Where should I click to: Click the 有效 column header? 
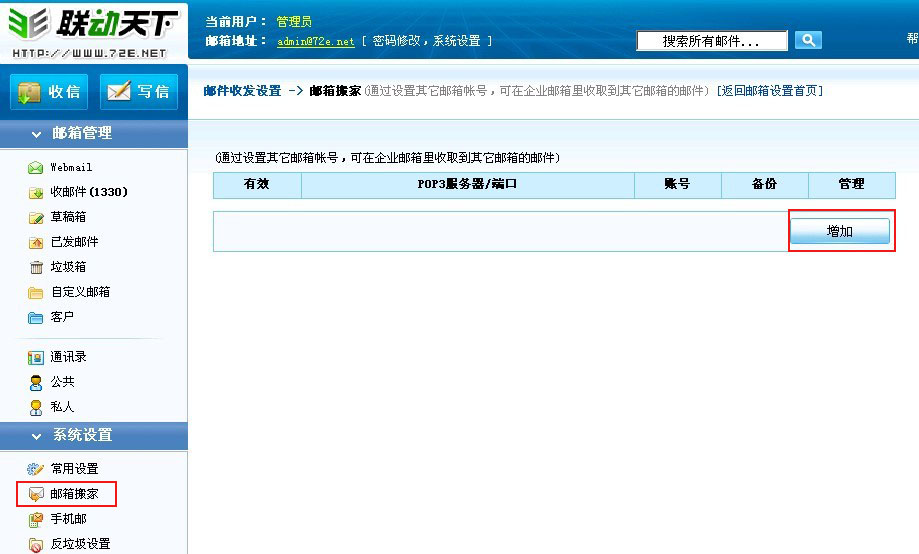[x=257, y=184]
